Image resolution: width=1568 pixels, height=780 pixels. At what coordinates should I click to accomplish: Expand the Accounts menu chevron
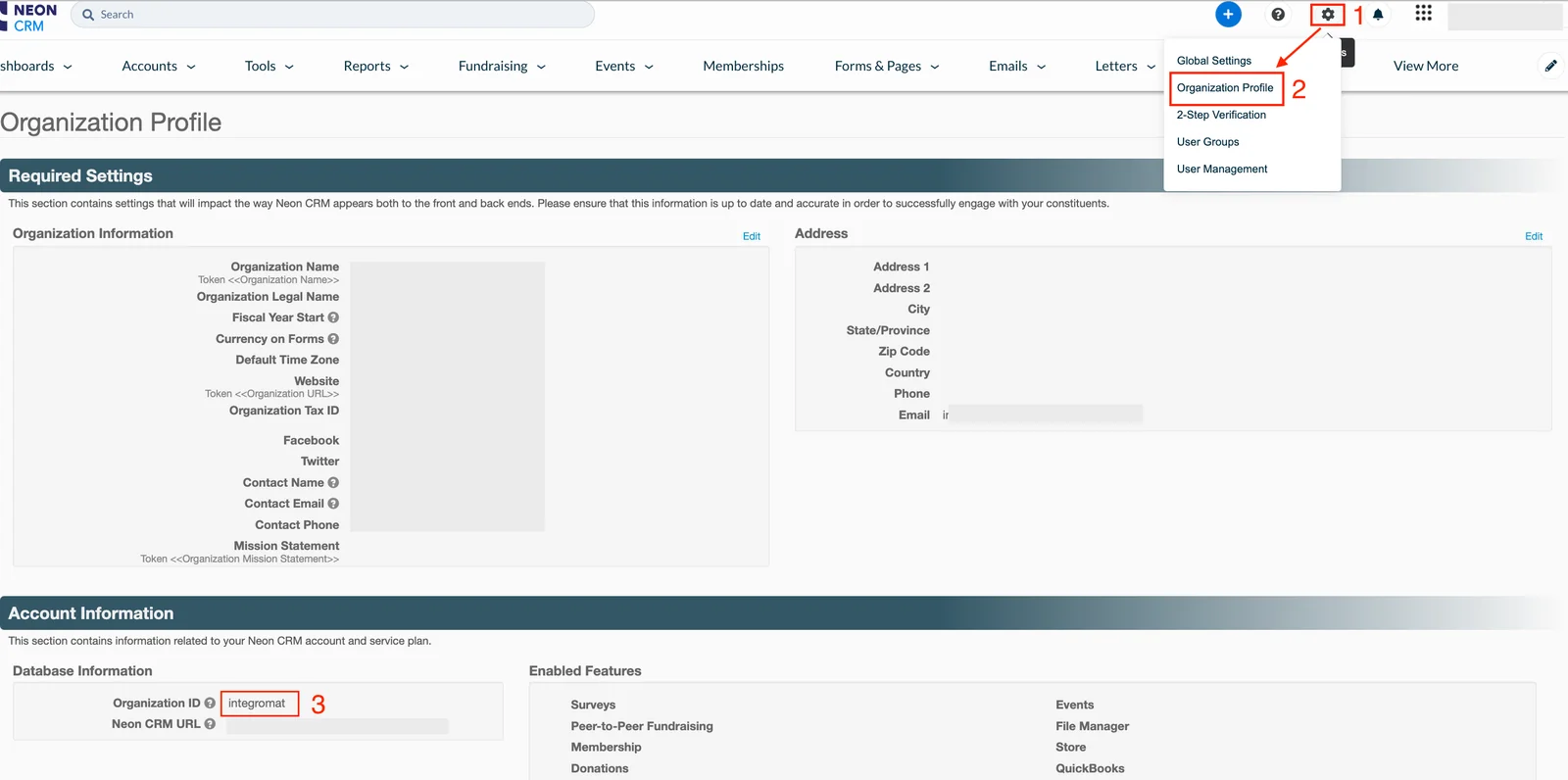tap(191, 67)
